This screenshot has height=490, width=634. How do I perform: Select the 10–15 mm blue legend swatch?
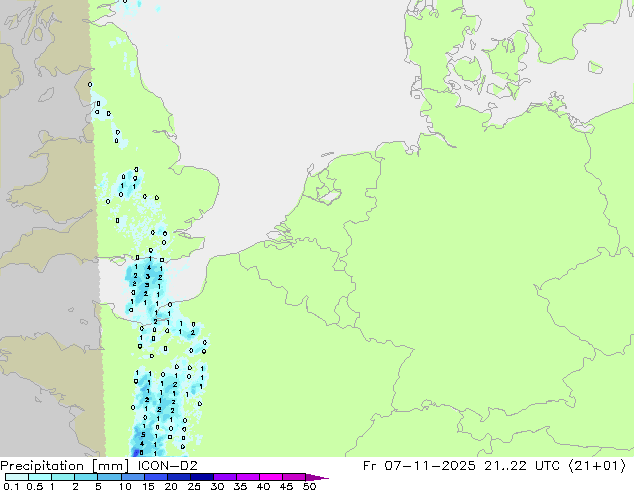click(133, 477)
